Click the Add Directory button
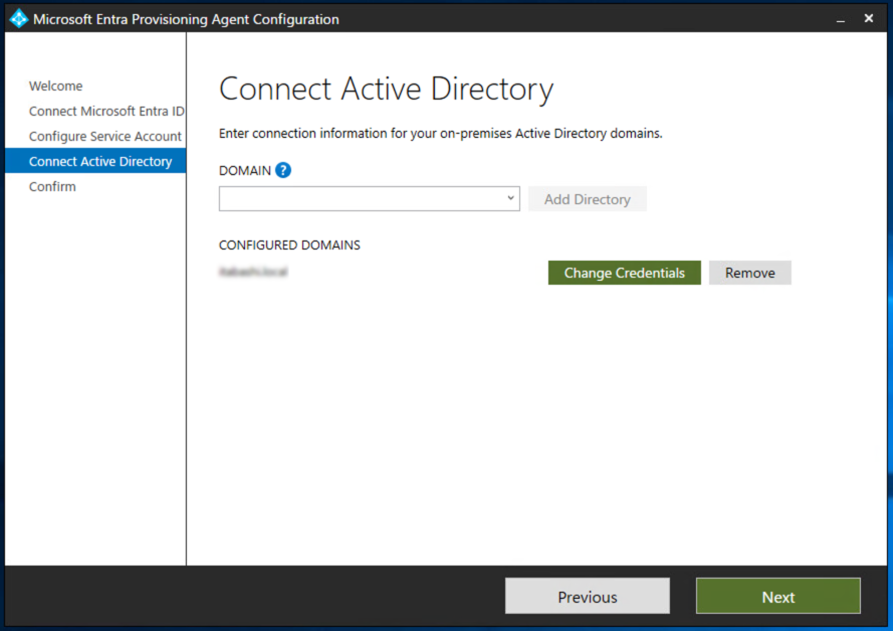This screenshot has height=631, width=893. tap(587, 199)
